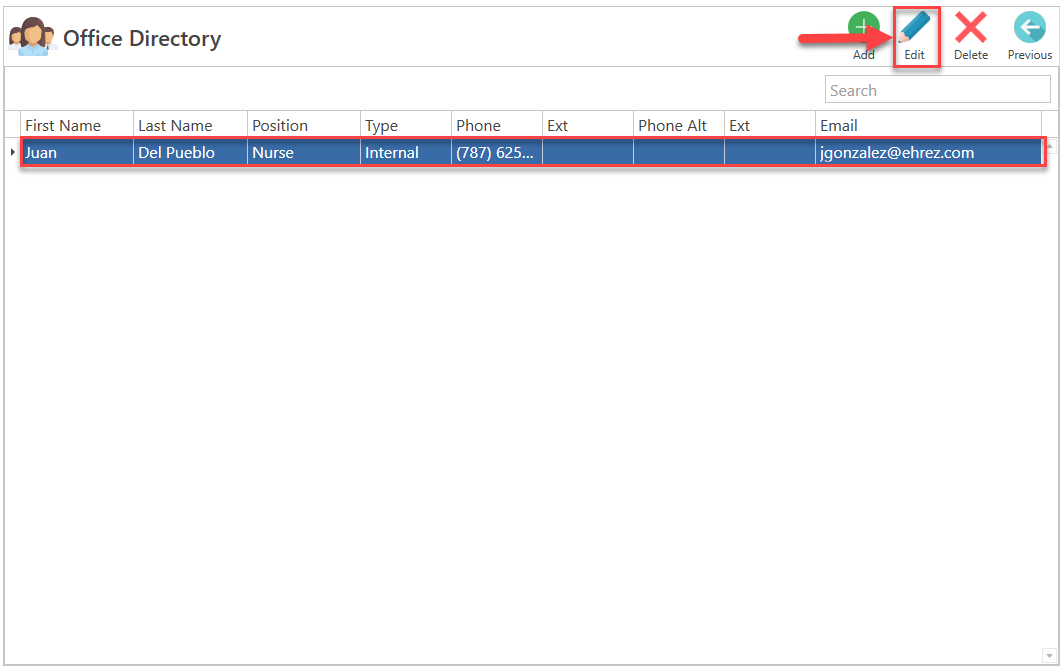The width and height of the screenshot is (1063, 669).
Task: Click the green Add icon
Action: (x=863, y=28)
